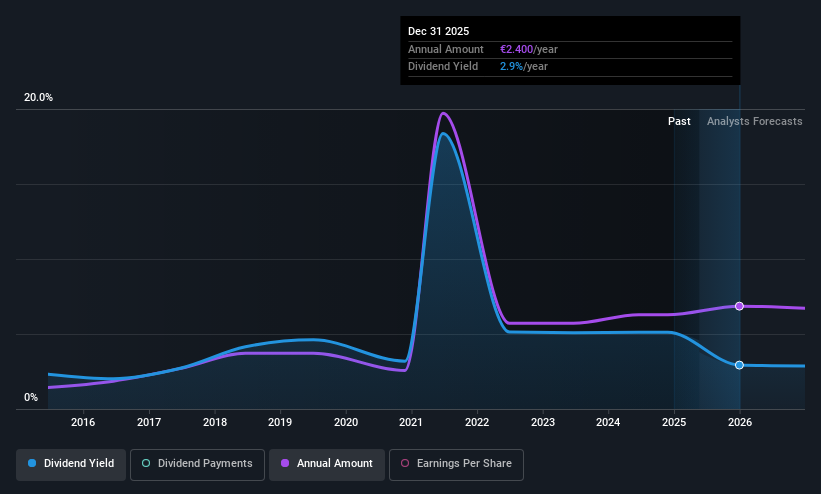Click the 2023 x-axis label
Viewport: 821px width, 494px height.
coord(543,422)
